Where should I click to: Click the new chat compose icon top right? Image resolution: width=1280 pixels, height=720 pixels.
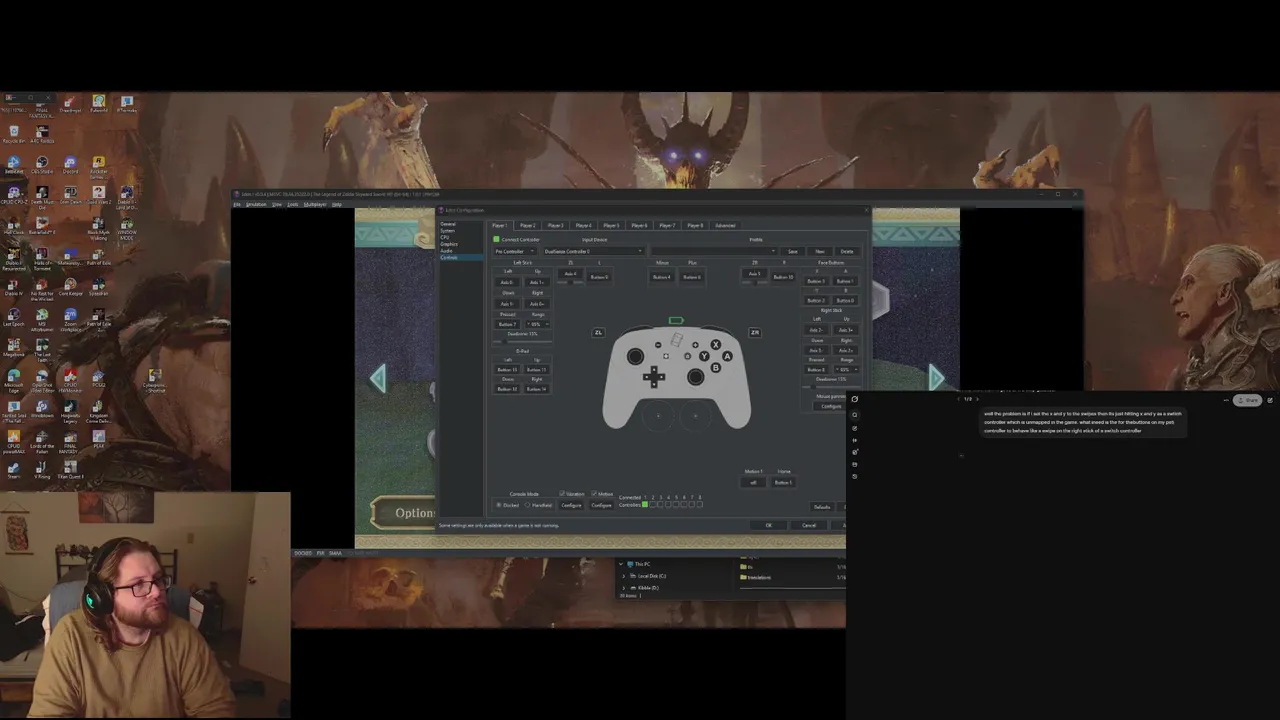(1270, 400)
